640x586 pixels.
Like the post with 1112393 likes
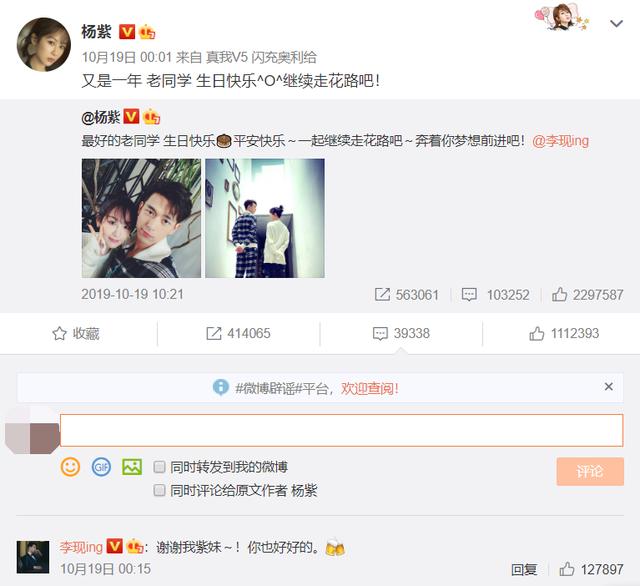pyautogui.click(x=564, y=333)
